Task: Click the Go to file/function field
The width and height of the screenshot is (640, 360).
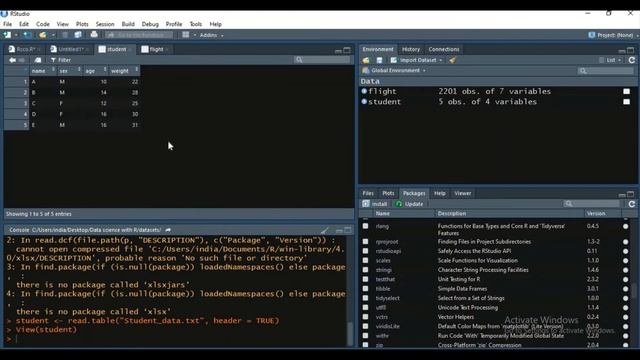Action: pyautogui.click(x=139, y=35)
